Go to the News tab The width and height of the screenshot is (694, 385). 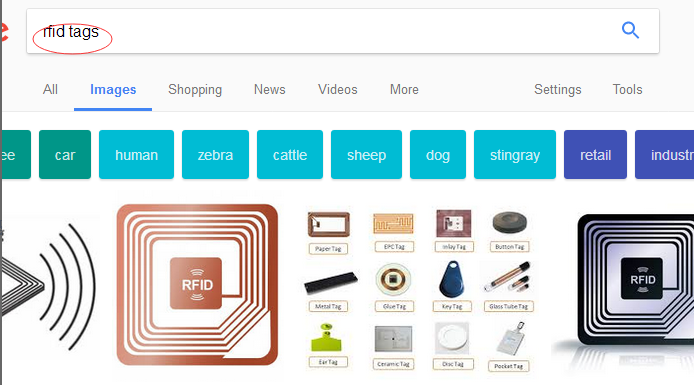(x=270, y=89)
